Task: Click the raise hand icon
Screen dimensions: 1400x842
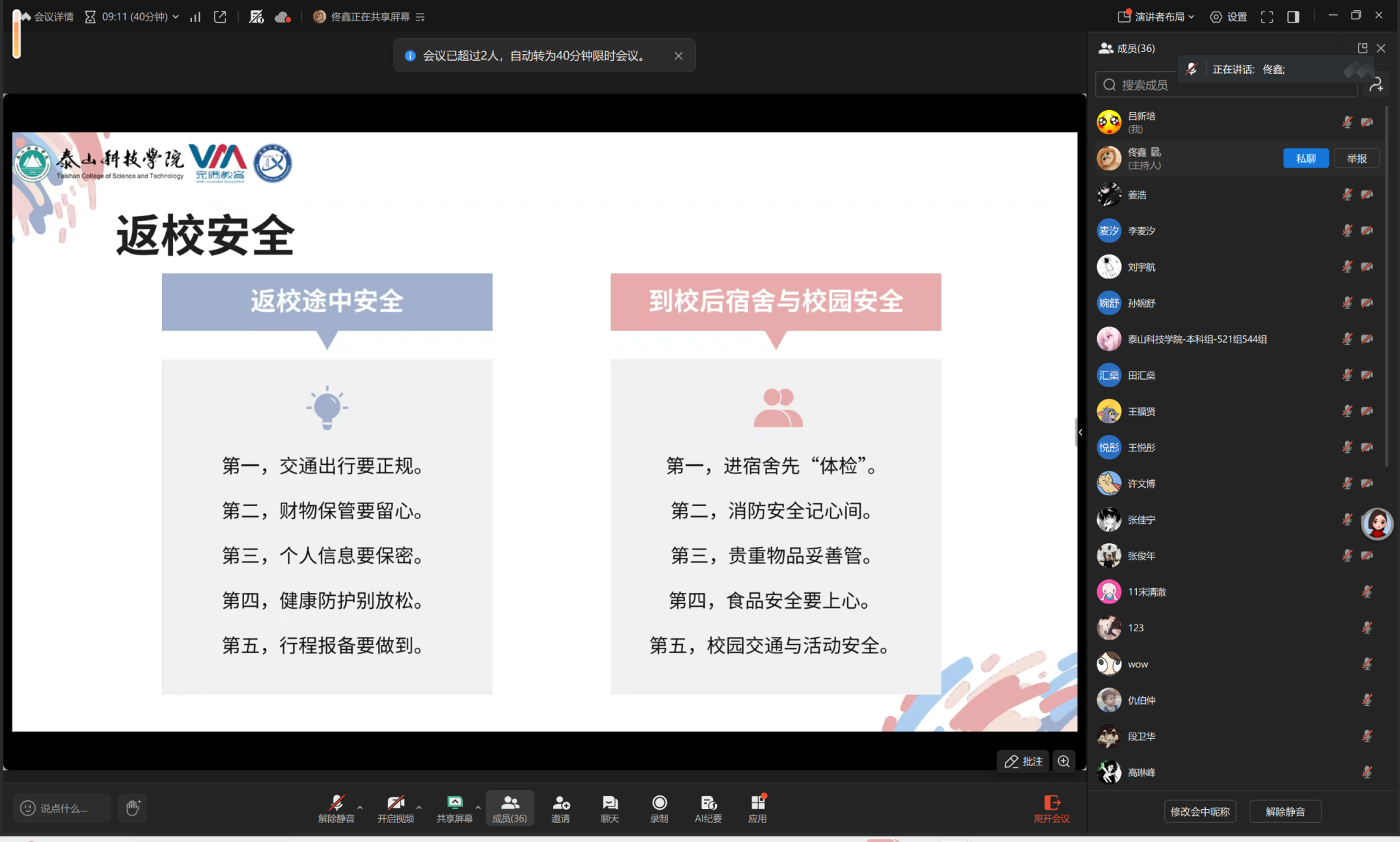Action: [x=133, y=808]
